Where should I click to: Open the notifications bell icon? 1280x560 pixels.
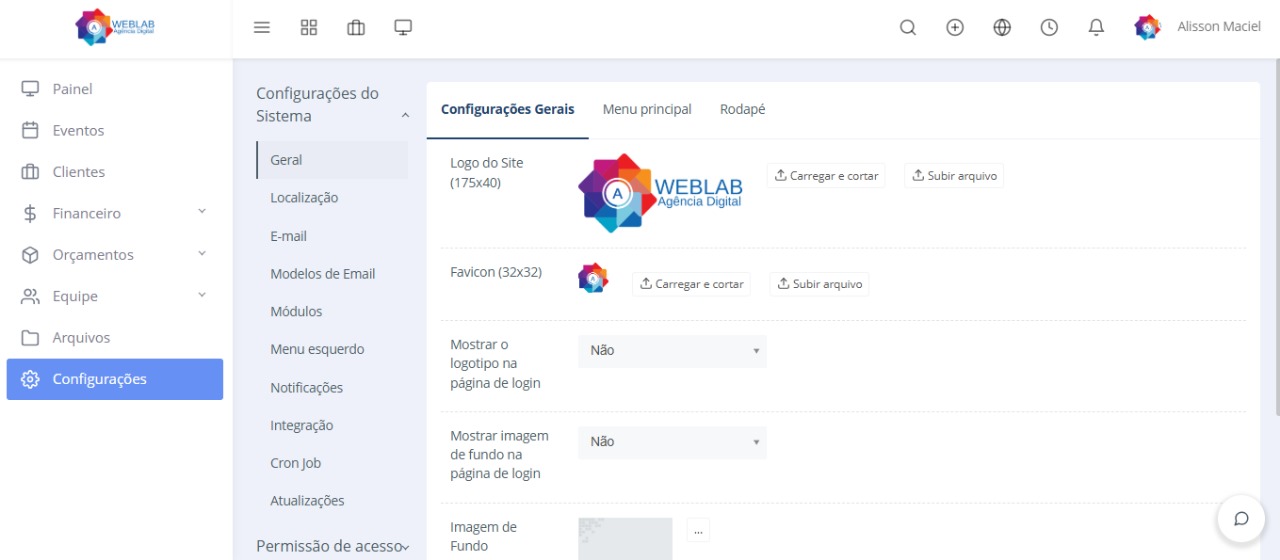[x=1096, y=28]
